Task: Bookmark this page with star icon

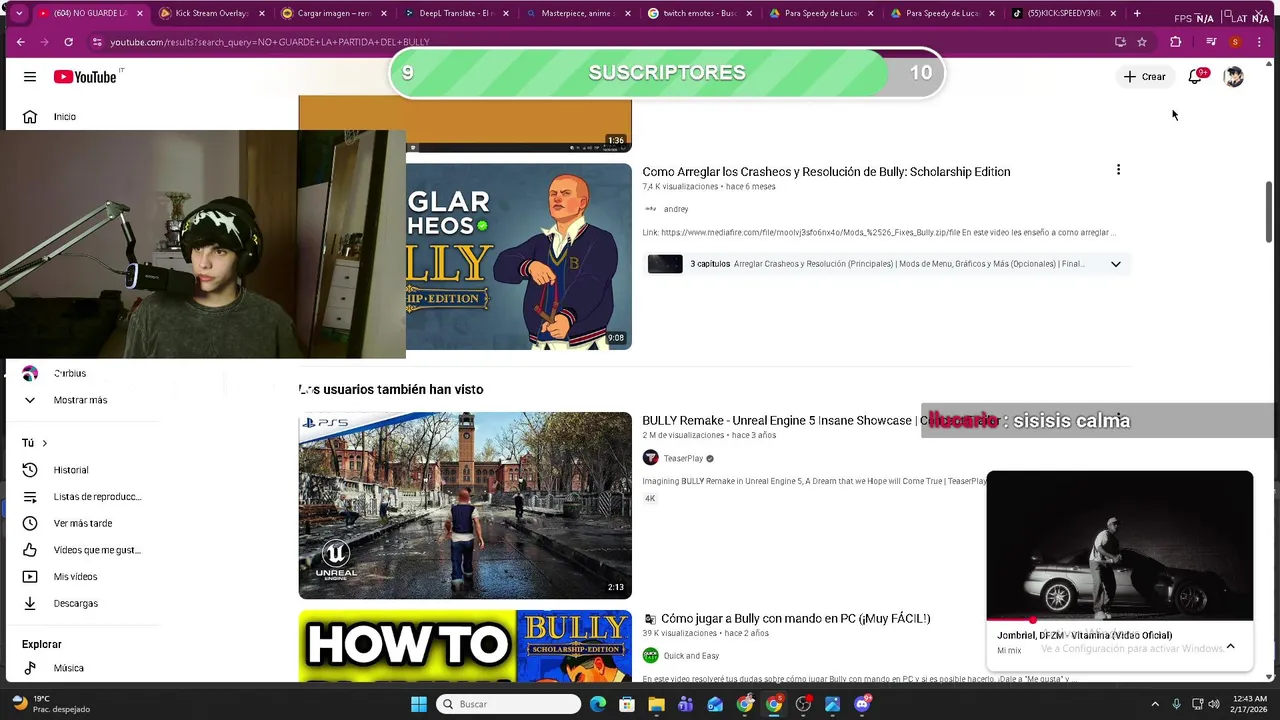Action: point(1142,42)
